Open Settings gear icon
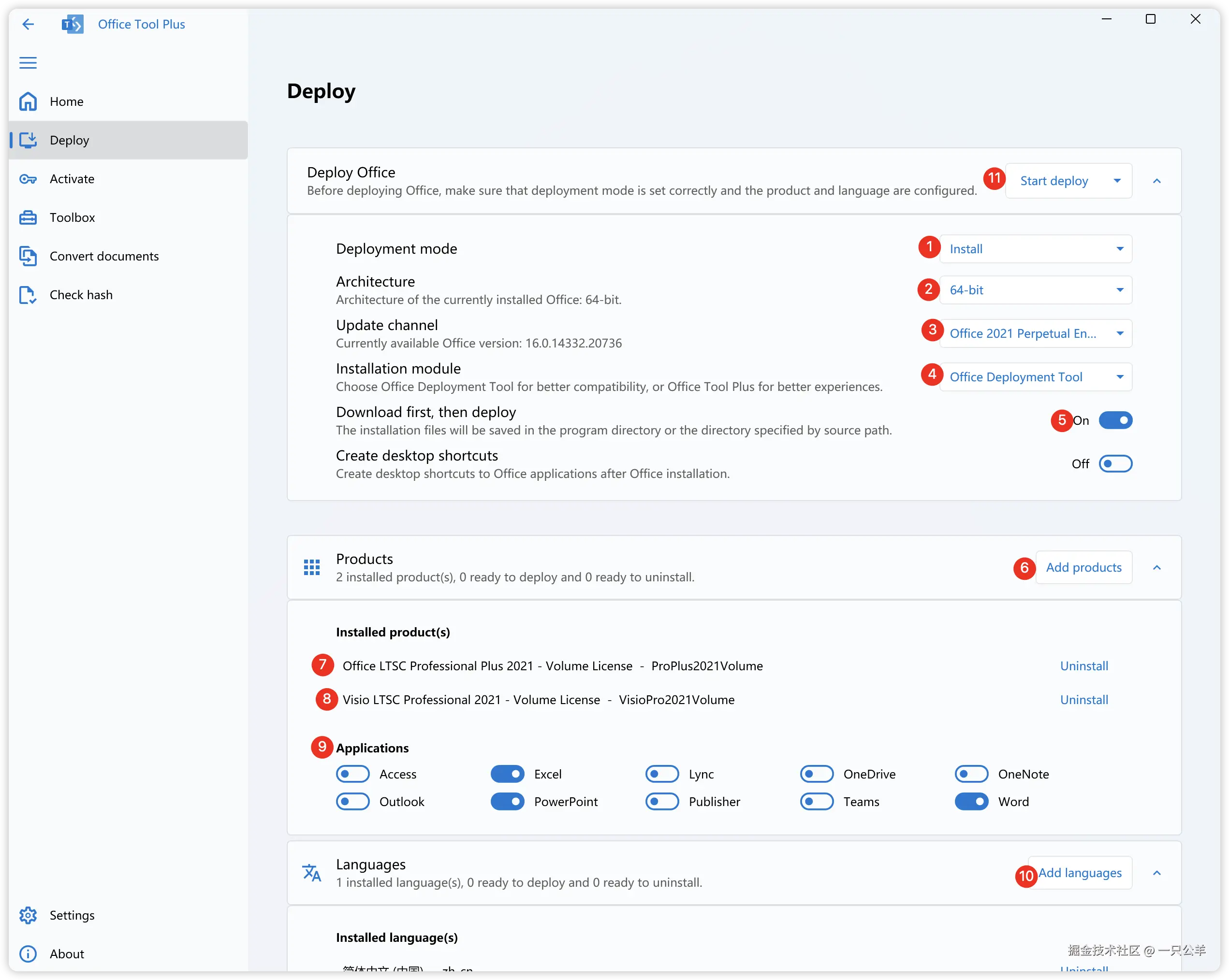The image size is (1229, 980). point(28,915)
